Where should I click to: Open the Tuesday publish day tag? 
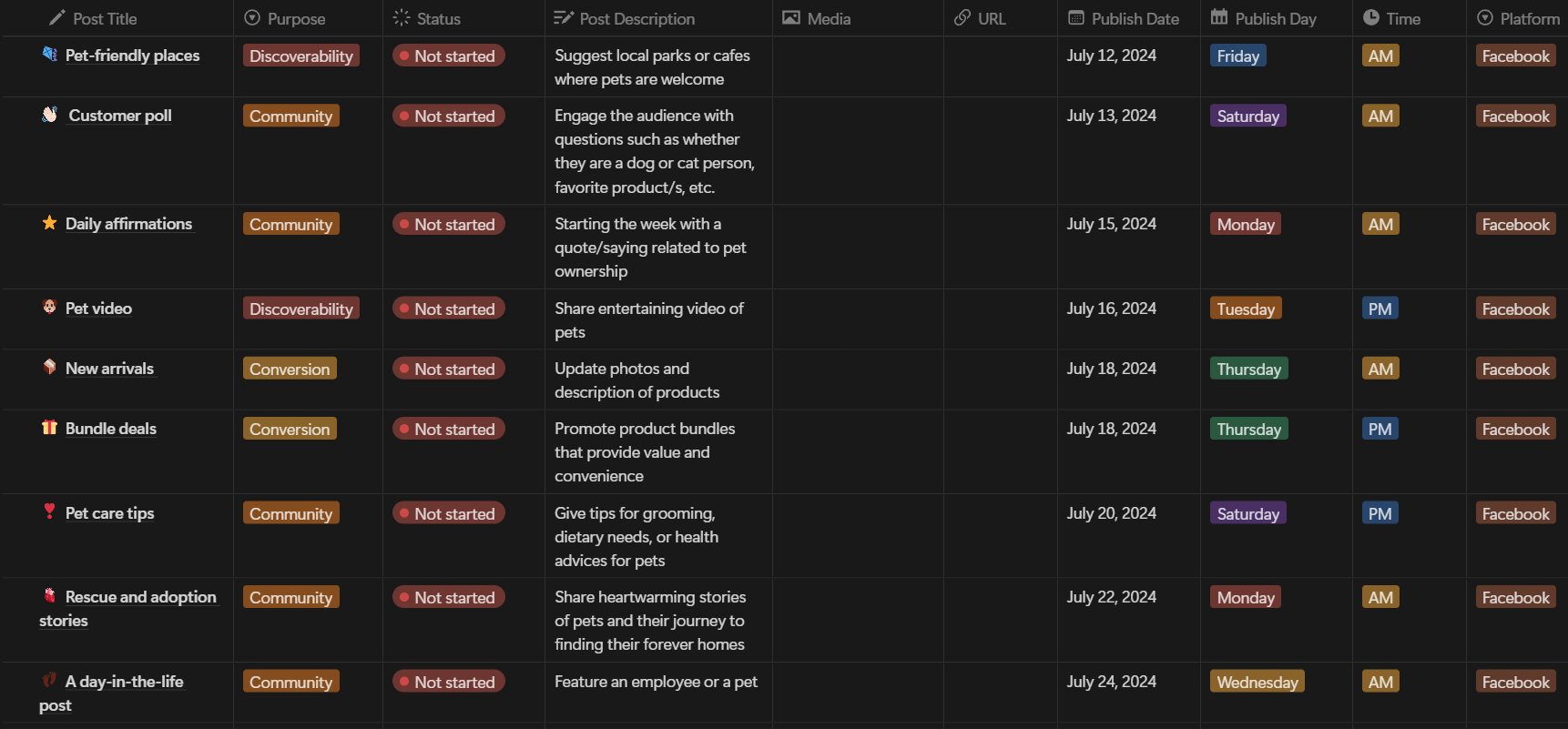(x=1245, y=309)
